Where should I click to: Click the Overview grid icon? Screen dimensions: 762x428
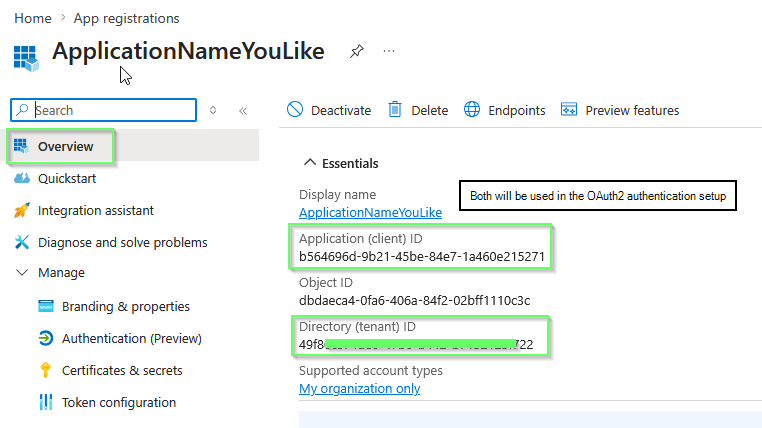pyautogui.click(x=21, y=146)
